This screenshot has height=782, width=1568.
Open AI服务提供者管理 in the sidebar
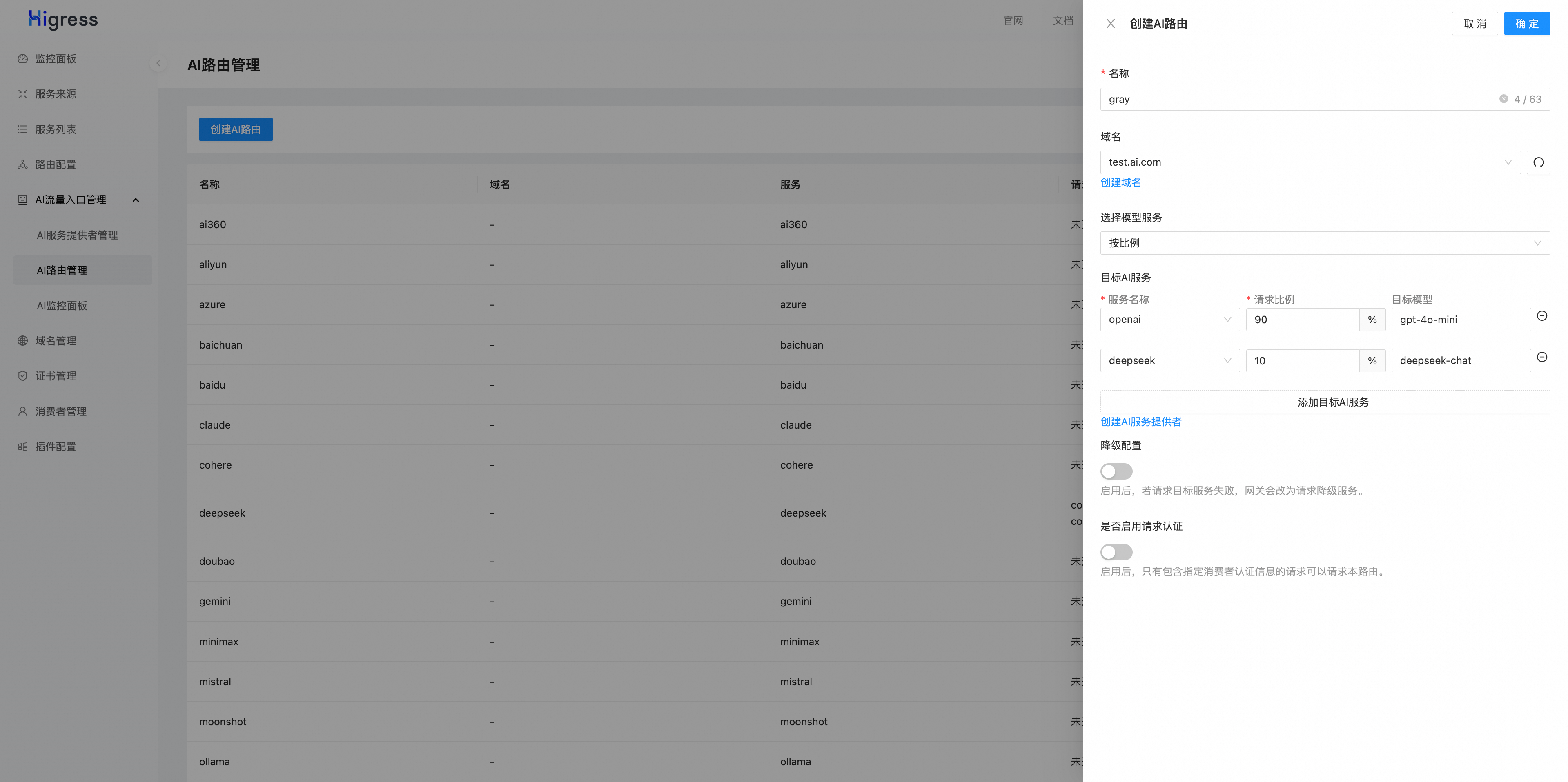77,235
